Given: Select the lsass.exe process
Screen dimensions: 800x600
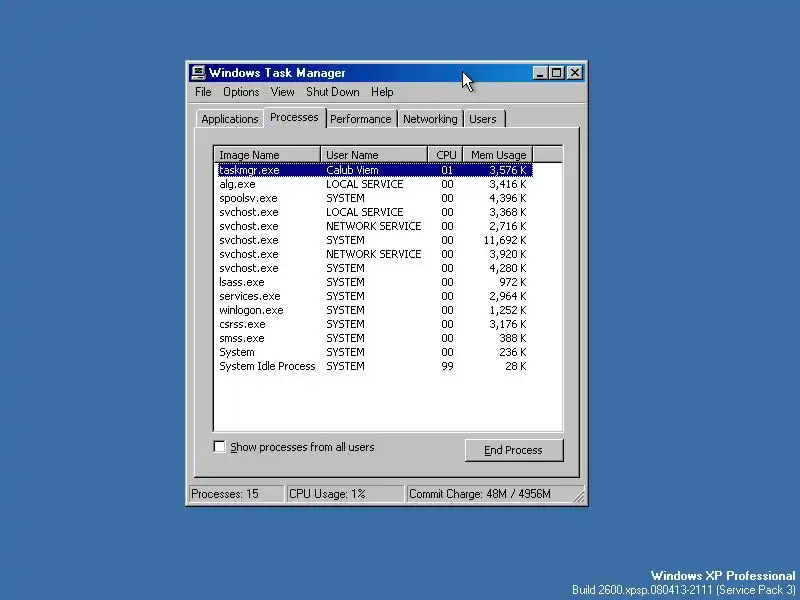Looking at the screenshot, I should [x=374, y=282].
